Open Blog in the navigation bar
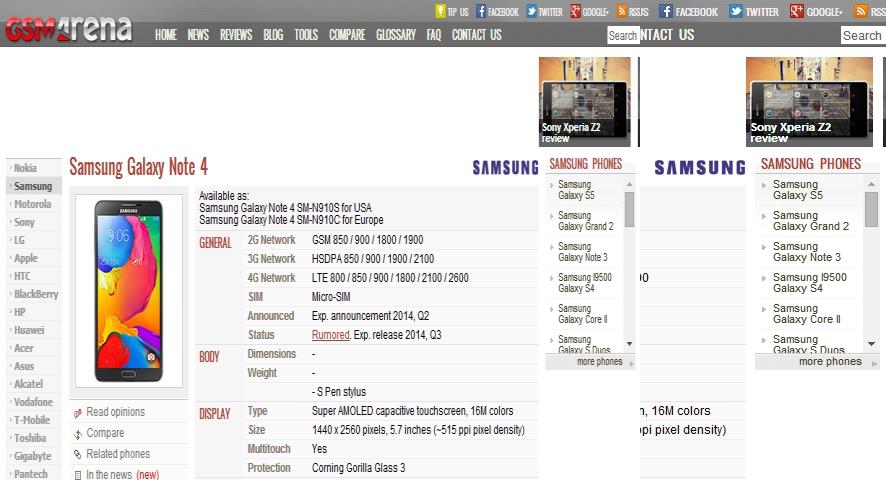Screen dimensions: 886x480 (273, 35)
